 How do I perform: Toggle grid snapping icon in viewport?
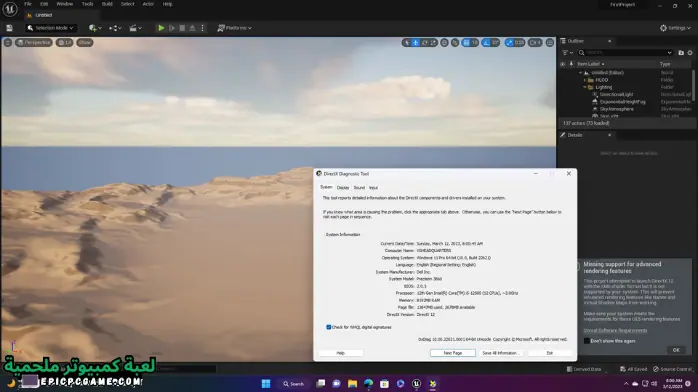pos(466,43)
